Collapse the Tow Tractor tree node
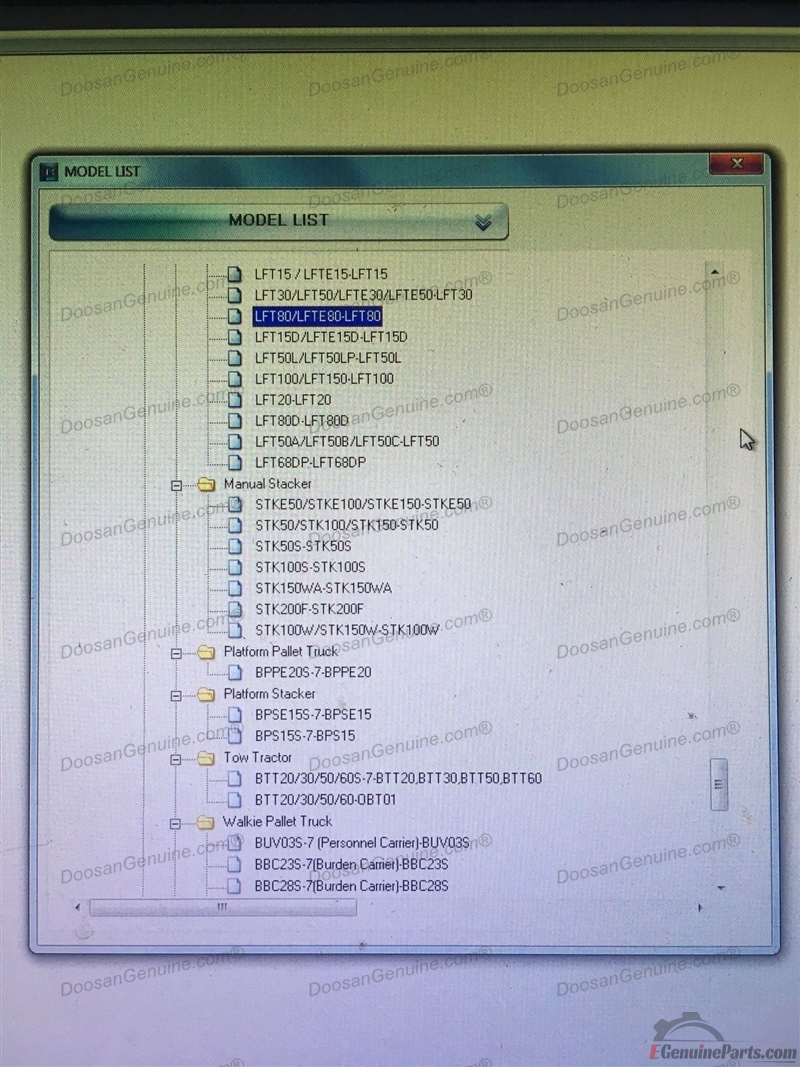Viewport: 800px width, 1067px height. tap(177, 759)
